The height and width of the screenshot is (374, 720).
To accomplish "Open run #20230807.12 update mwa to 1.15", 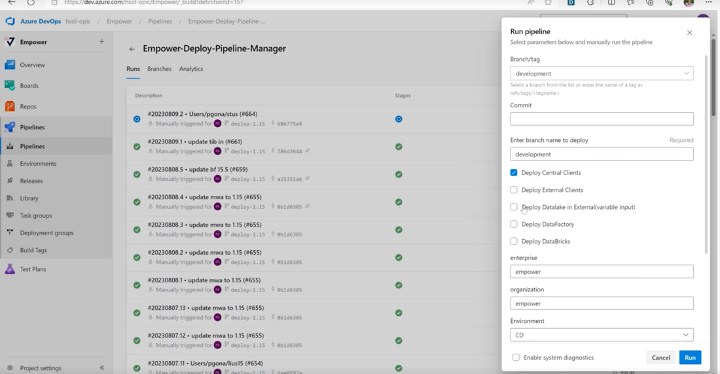I will point(206,335).
